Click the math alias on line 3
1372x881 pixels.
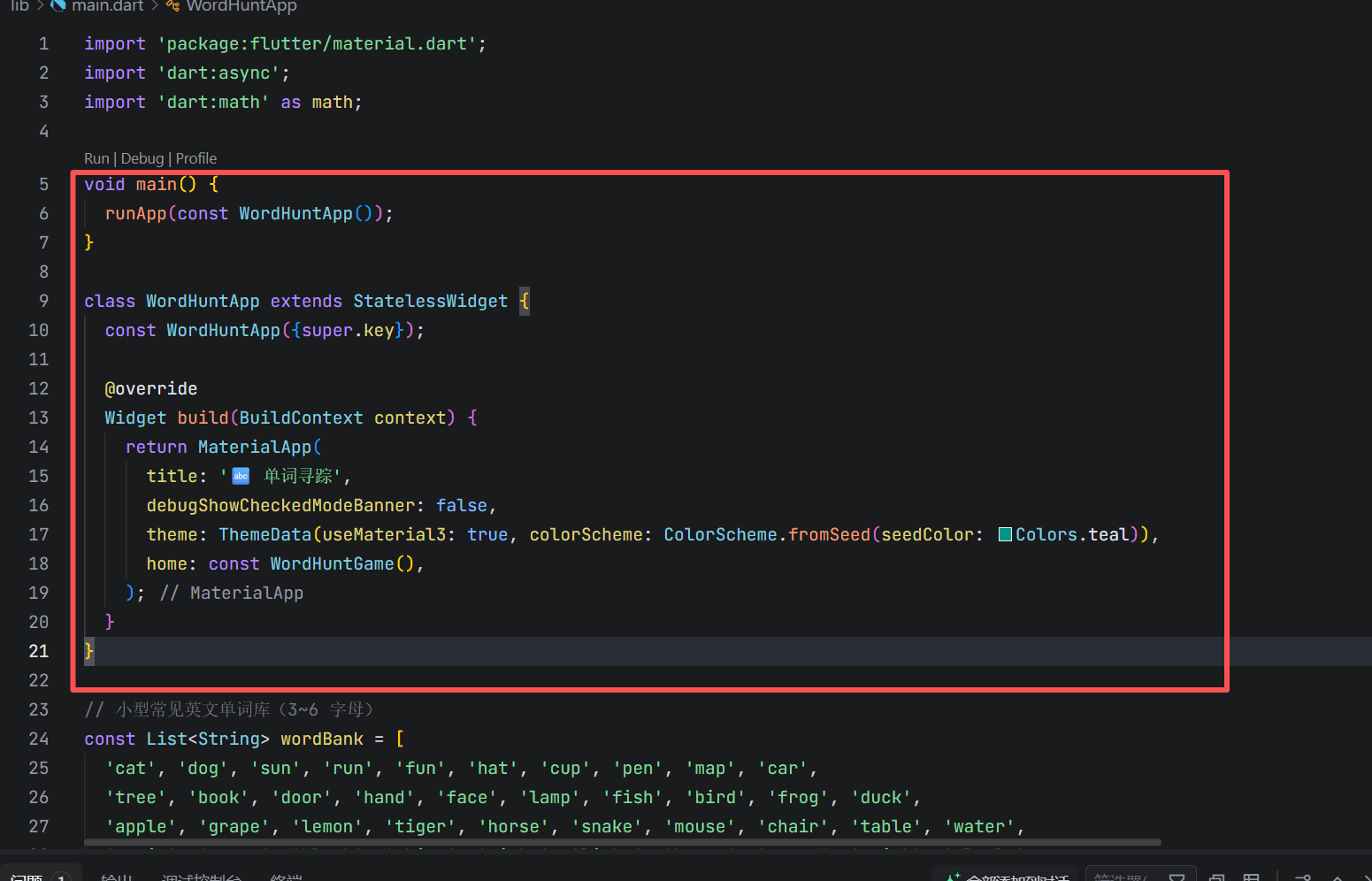332,102
